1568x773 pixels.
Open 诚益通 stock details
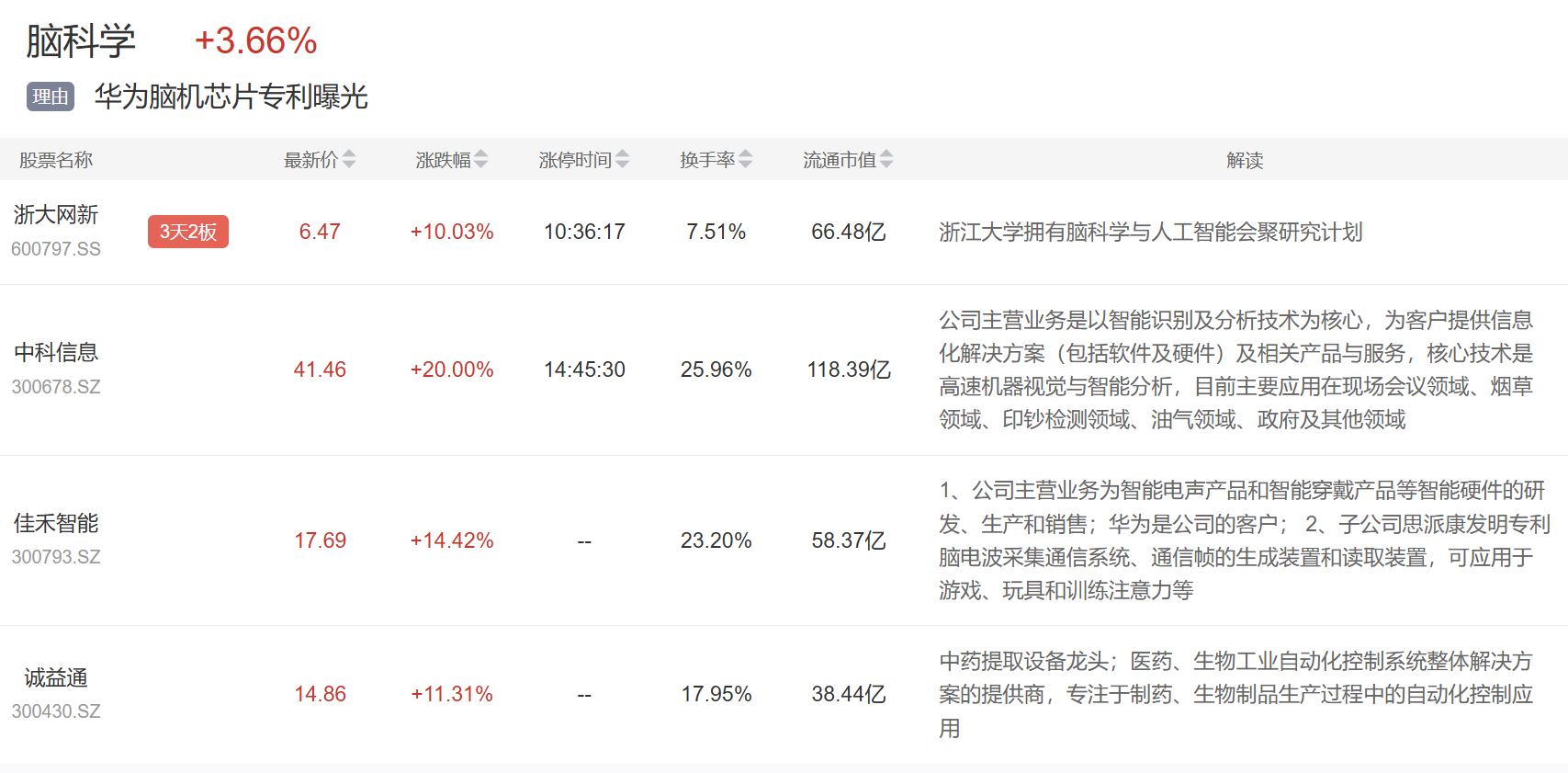[x=56, y=678]
